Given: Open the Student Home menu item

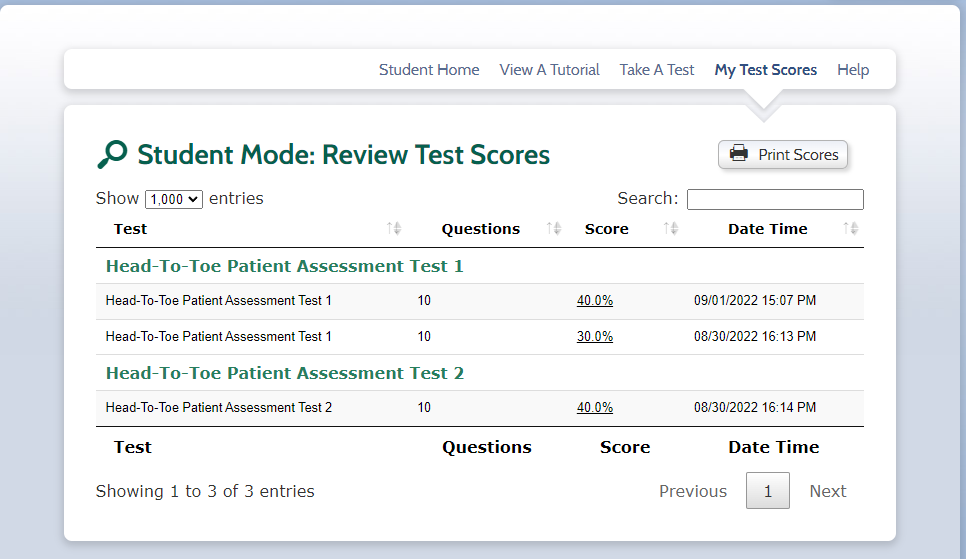Looking at the screenshot, I should 429,70.
